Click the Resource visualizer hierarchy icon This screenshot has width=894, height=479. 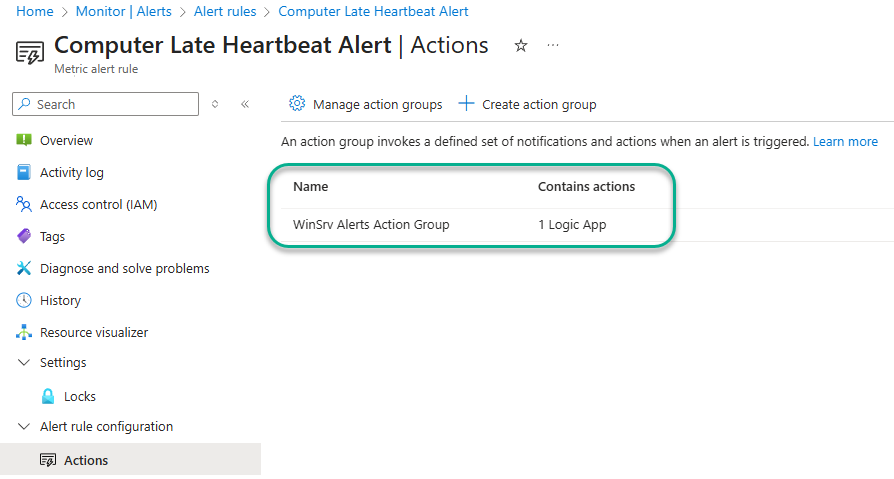click(24, 332)
